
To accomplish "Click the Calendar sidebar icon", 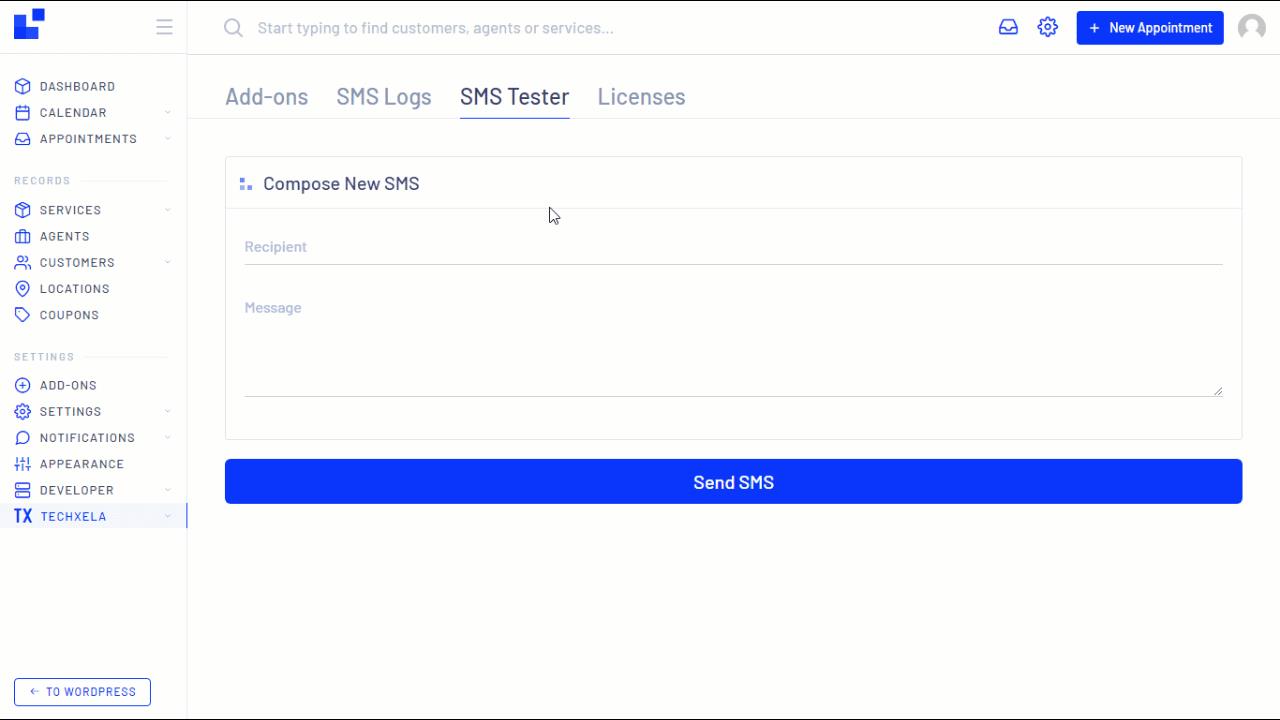I will [x=23, y=112].
